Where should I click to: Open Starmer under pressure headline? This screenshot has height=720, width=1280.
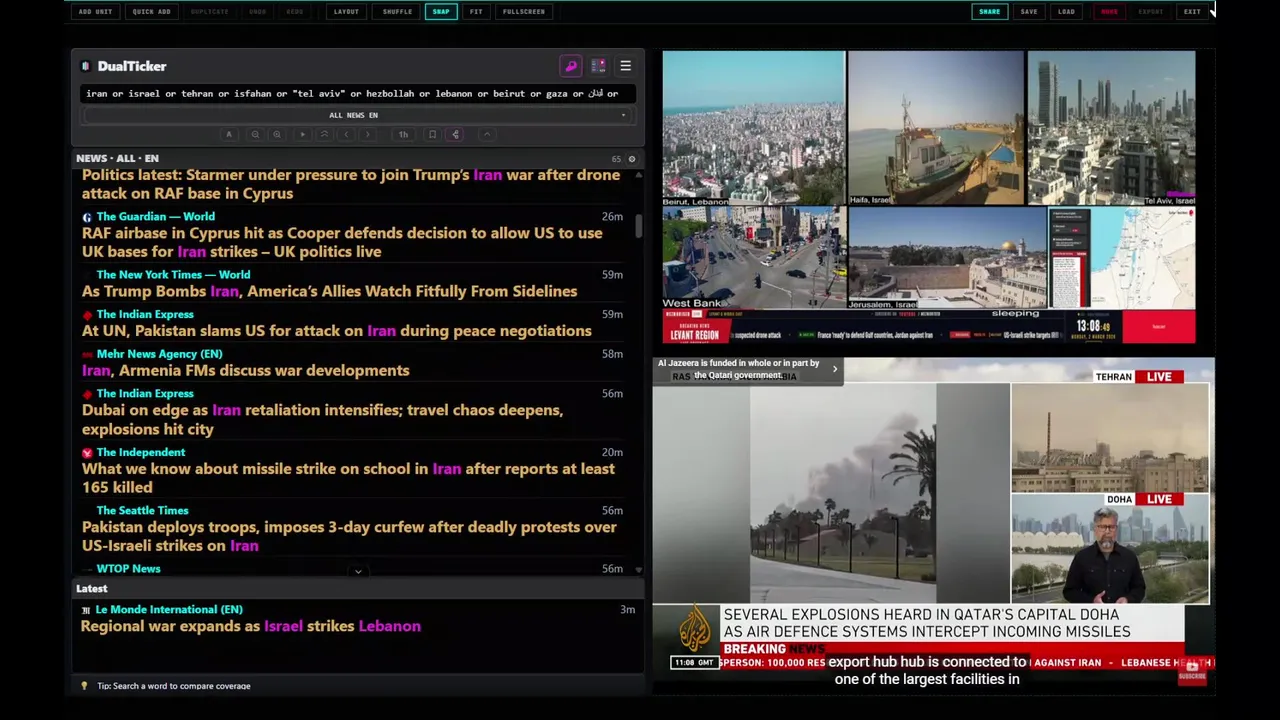tap(351, 185)
